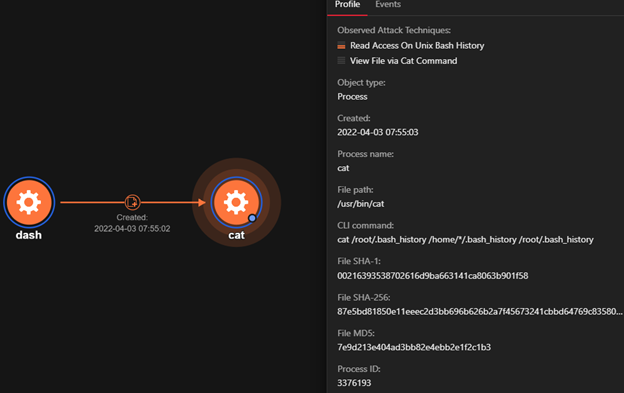624x393 pixels.
Task: Select the cat process node
Action: (236, 202)
